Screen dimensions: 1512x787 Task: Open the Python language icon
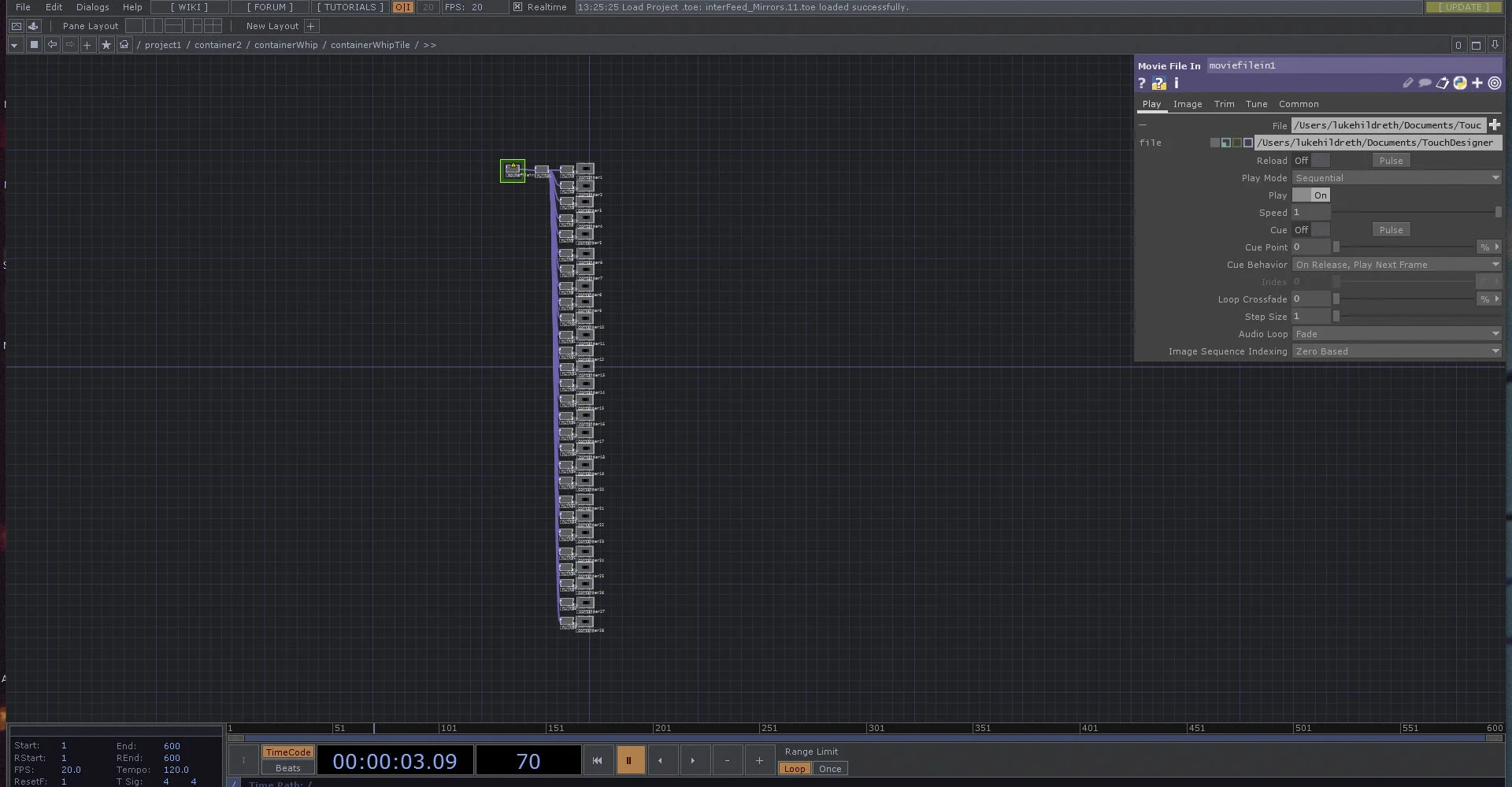(x=1460, y=83)
